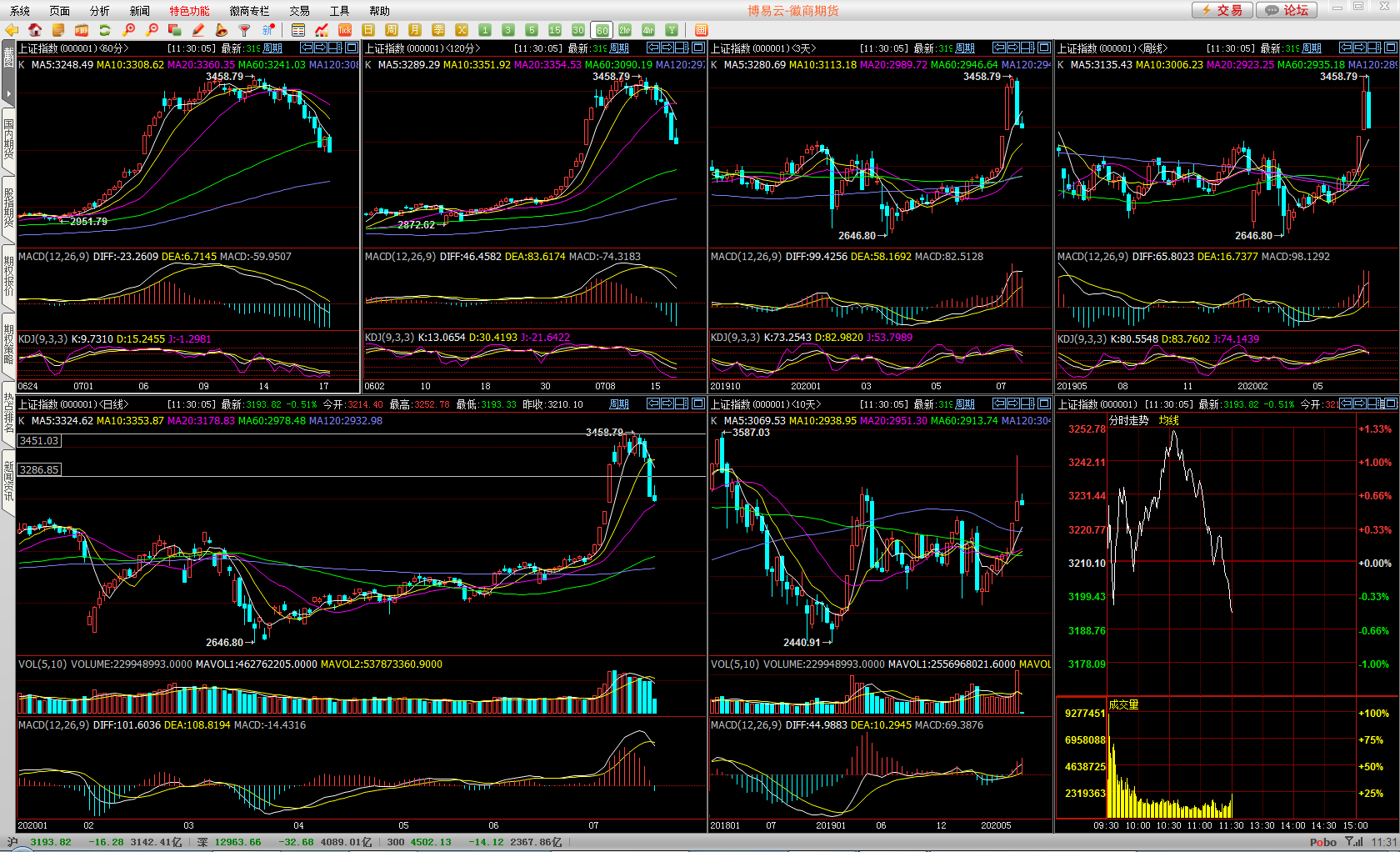Open the 特色功能 menu
Screen dimensions: 1400x852
pos(189,11)
